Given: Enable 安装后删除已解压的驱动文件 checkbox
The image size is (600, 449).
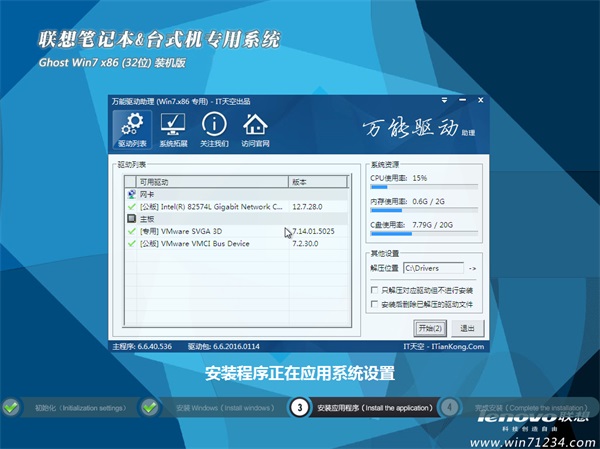Looking at the screenshot, I should tap(374, 303).
